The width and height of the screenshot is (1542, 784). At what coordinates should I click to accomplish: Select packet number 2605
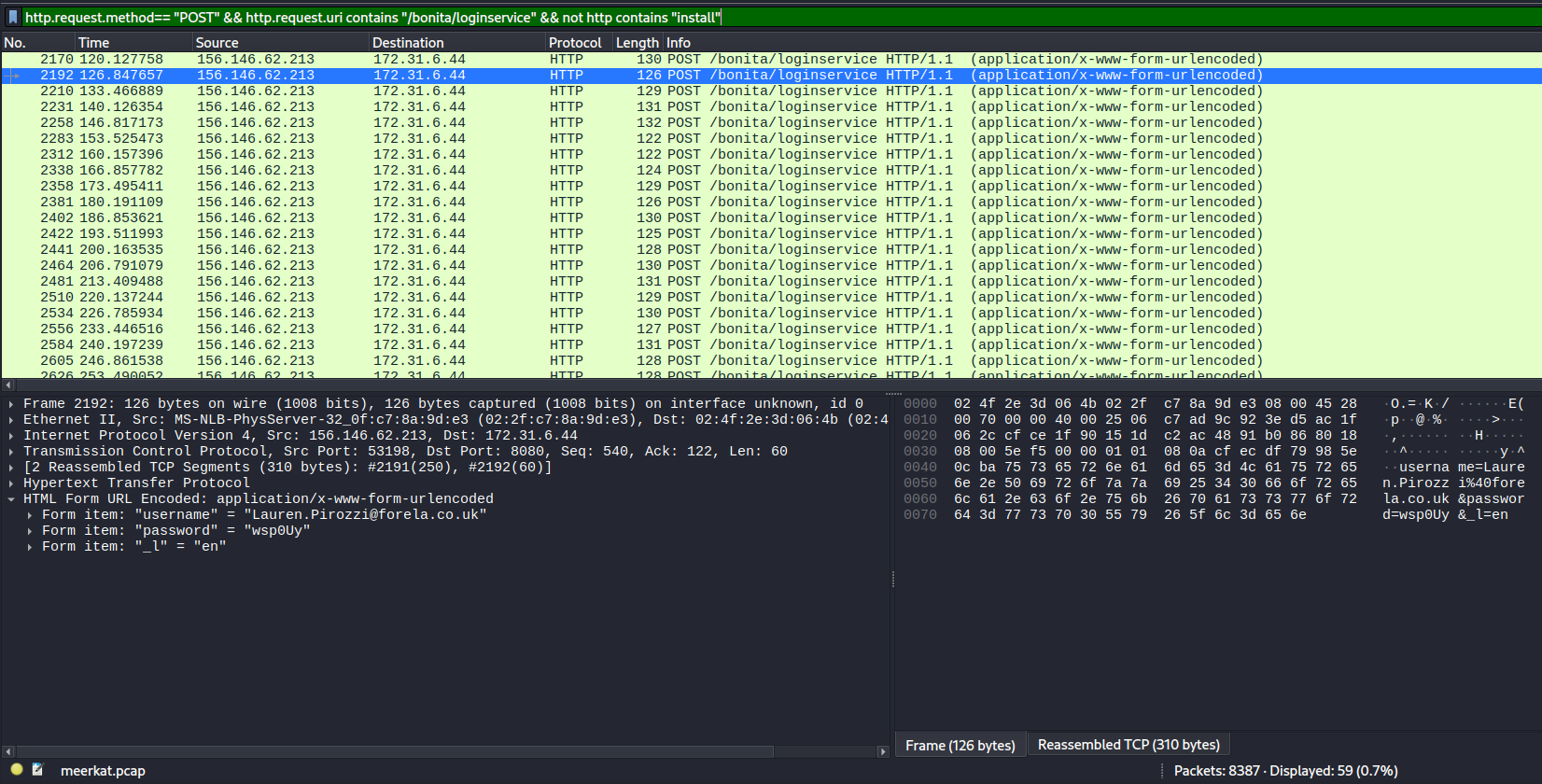coord(771,361)
